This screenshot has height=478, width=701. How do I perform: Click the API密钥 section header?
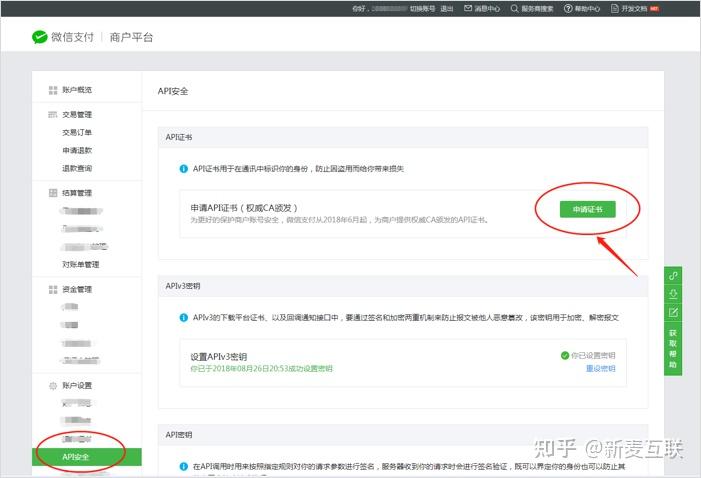pos(179,435)
